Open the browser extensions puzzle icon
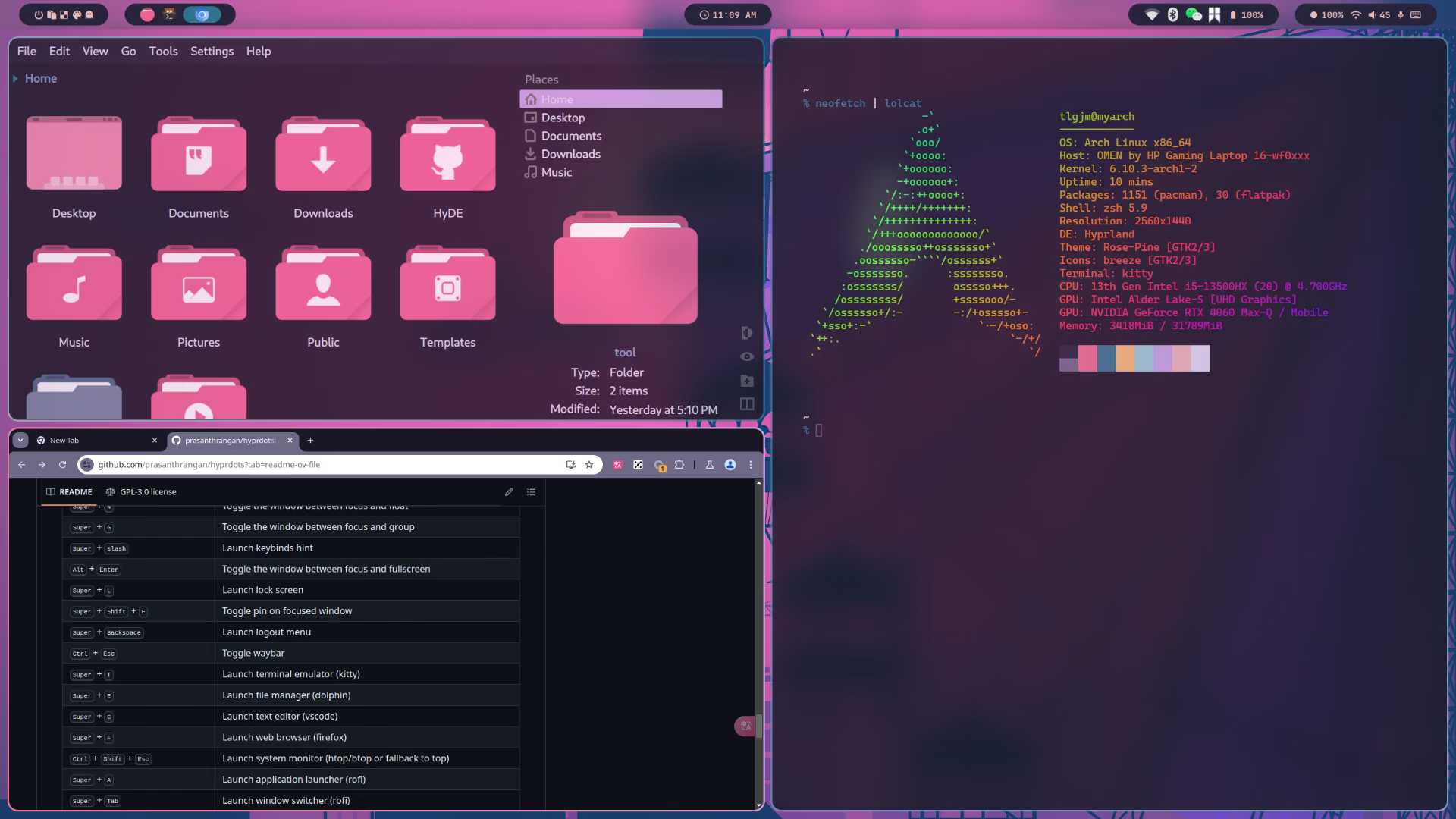Image resolution: width=1456 pixels, height=819 pixels. pos(679,465)
